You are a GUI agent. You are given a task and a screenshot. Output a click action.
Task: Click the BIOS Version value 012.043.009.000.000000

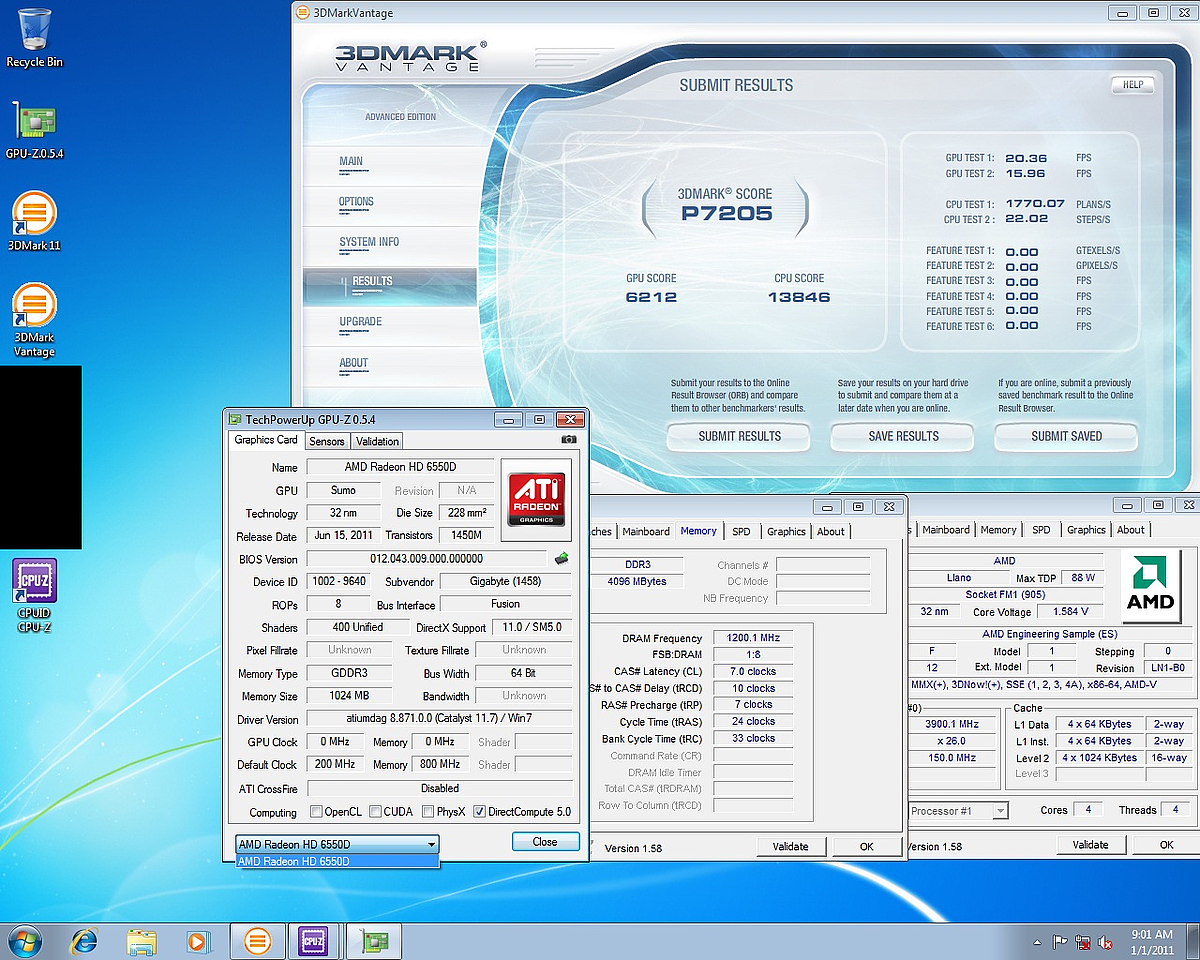[427, 559]
